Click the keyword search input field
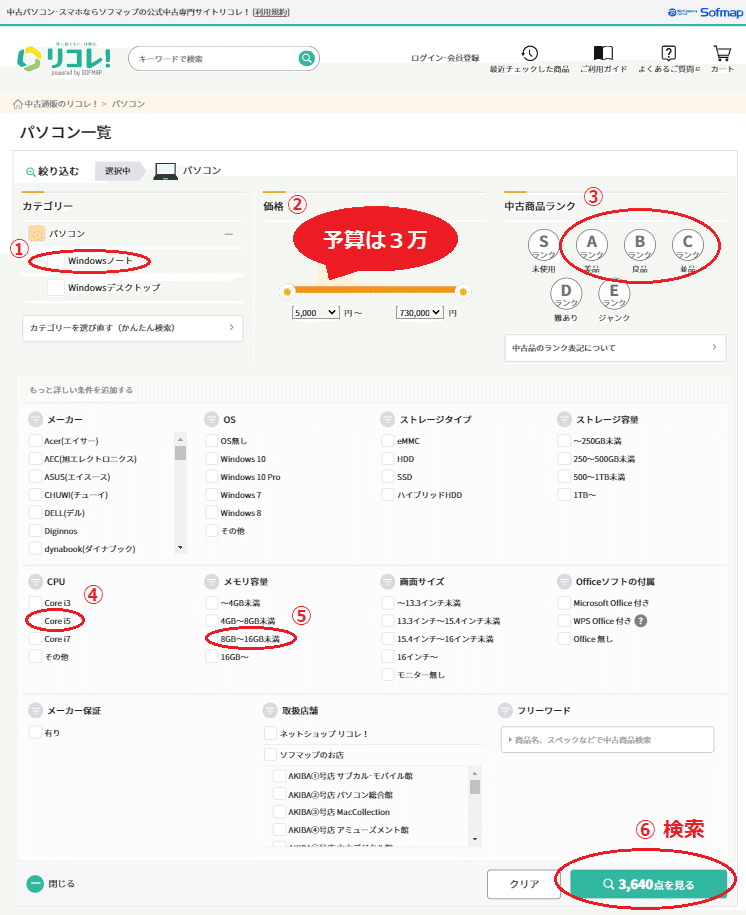 (x=216, y=58)
